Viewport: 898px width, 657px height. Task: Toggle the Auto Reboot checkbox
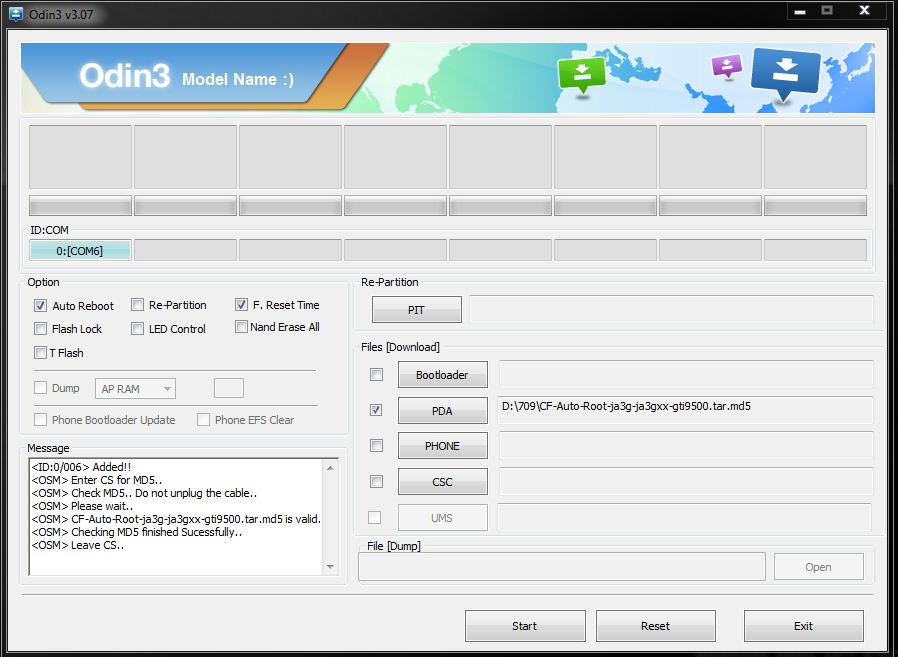(x=40, y=305)
